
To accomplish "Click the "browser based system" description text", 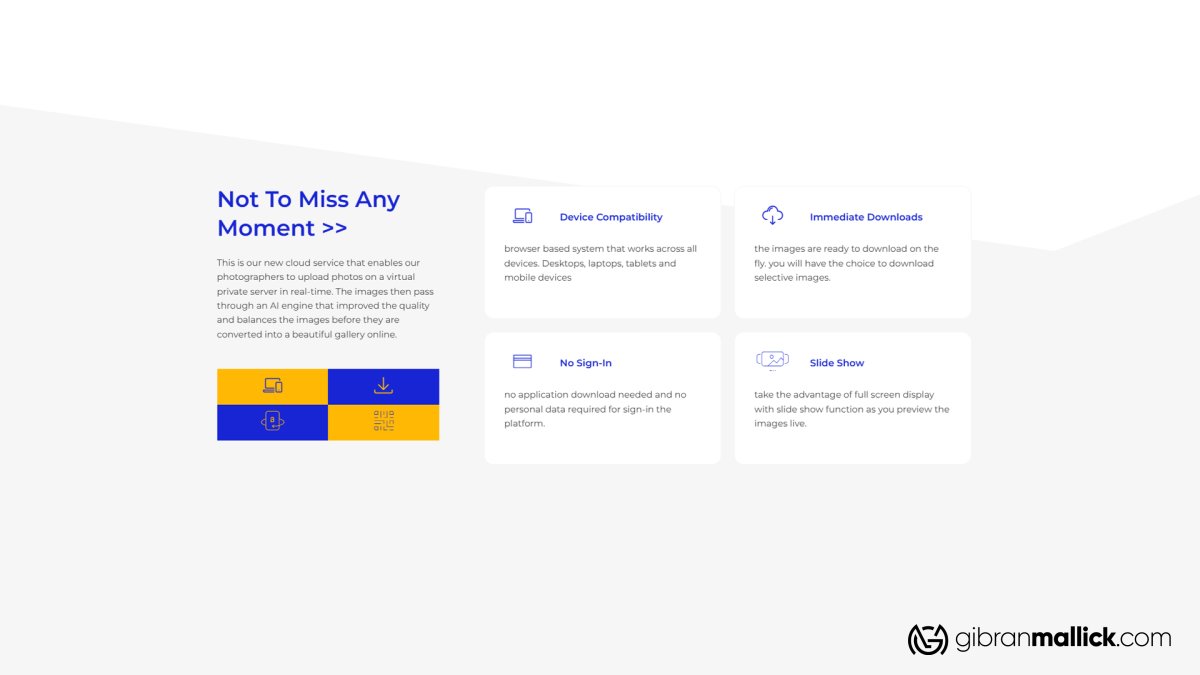I will click(600, 263).
